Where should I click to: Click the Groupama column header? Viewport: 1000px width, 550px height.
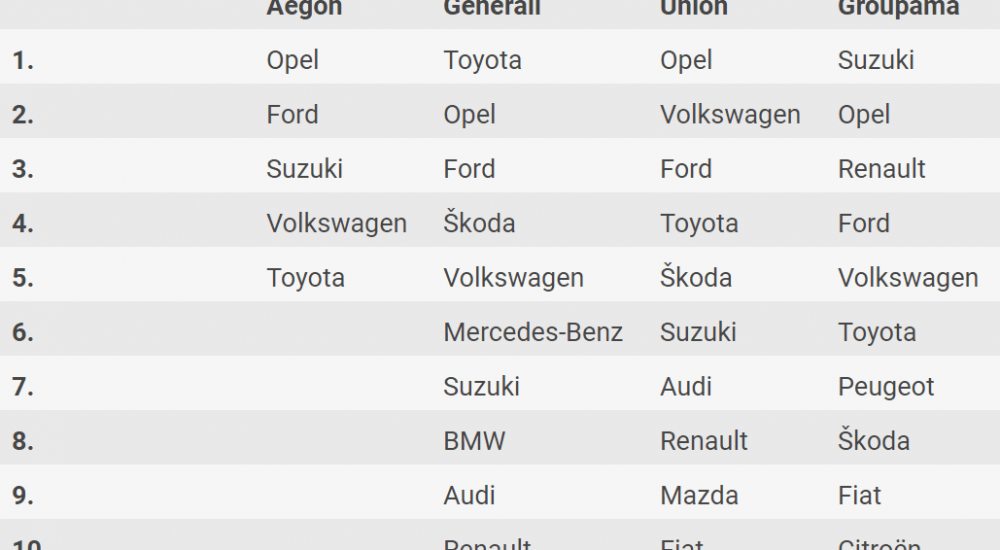pos(898,8)
